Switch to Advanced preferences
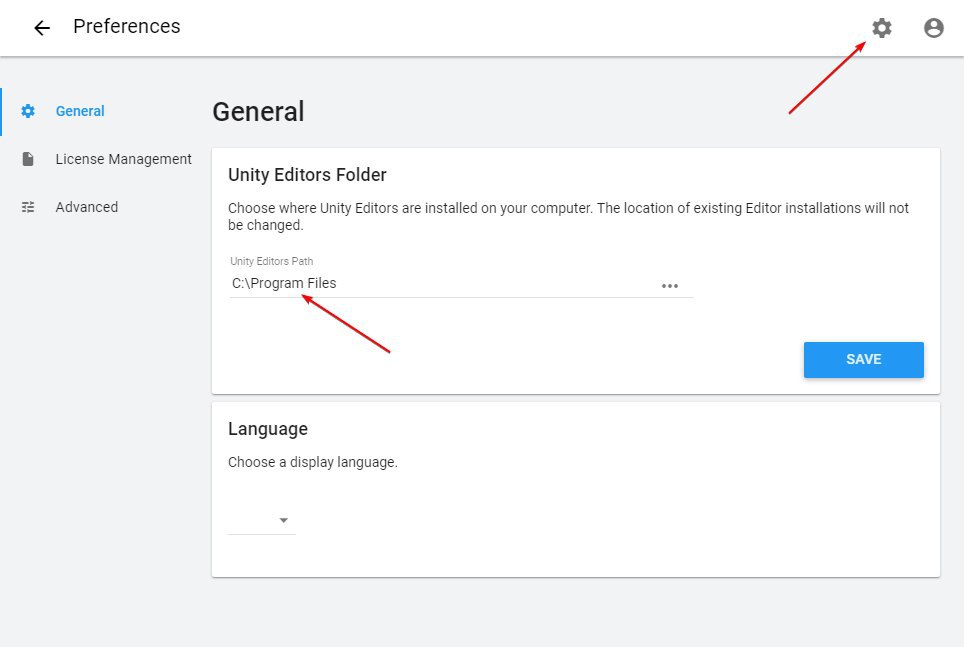The image size is (964, 647). pyautogui.click(x=87, y=207)
